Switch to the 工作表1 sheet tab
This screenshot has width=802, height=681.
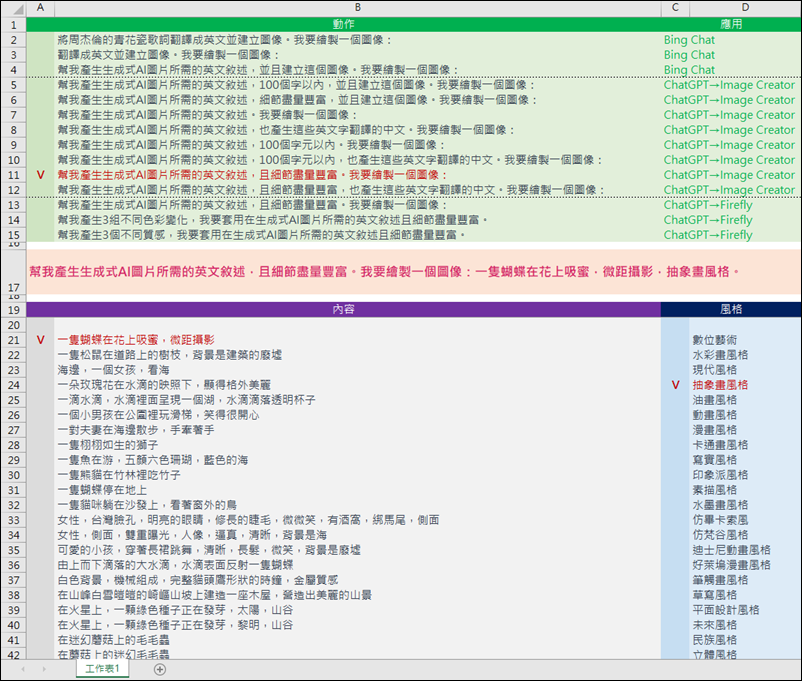pyautogui.click(x=102, y=668)
